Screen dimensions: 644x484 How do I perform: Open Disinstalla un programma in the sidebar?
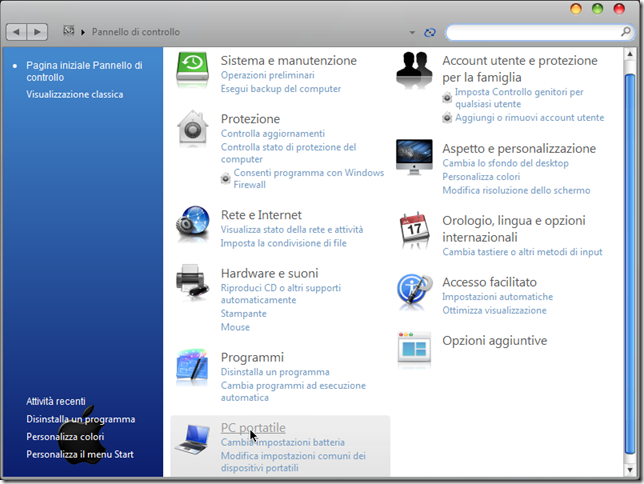(x=80, y=419)
